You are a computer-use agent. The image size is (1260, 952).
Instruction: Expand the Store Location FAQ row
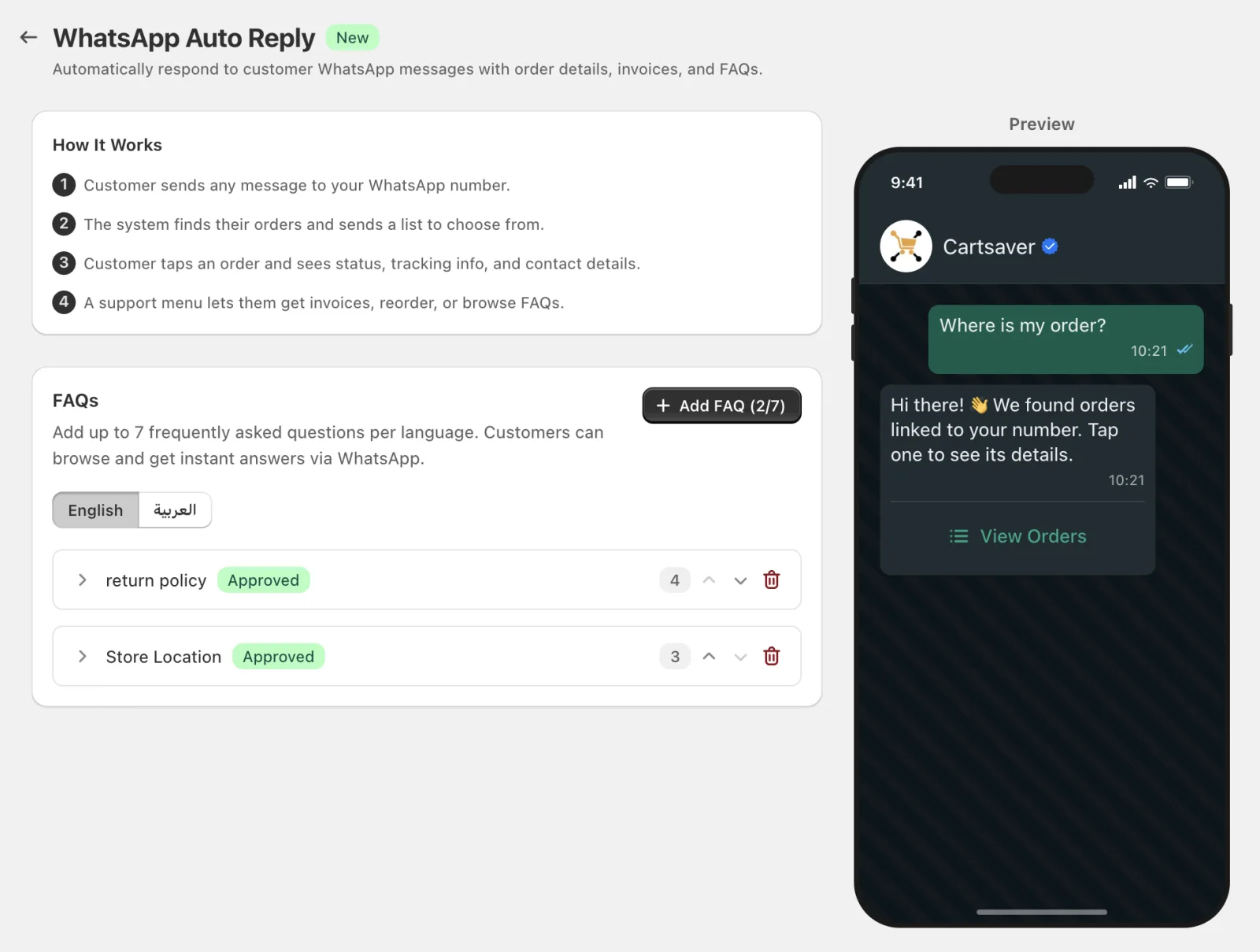tap(82, 657)
